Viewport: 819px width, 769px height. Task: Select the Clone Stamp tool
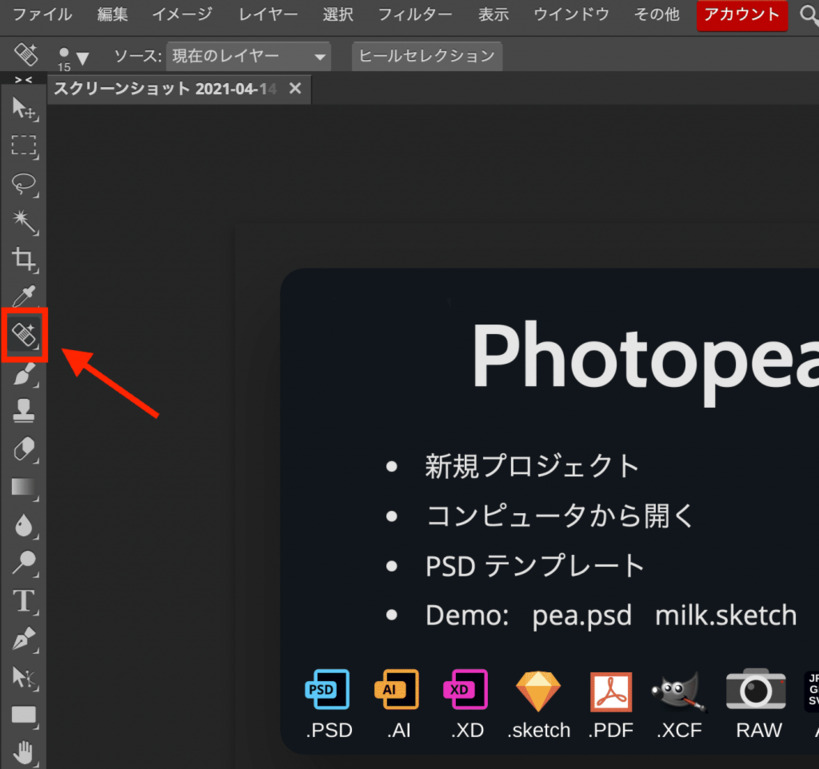tap(24, 411)
